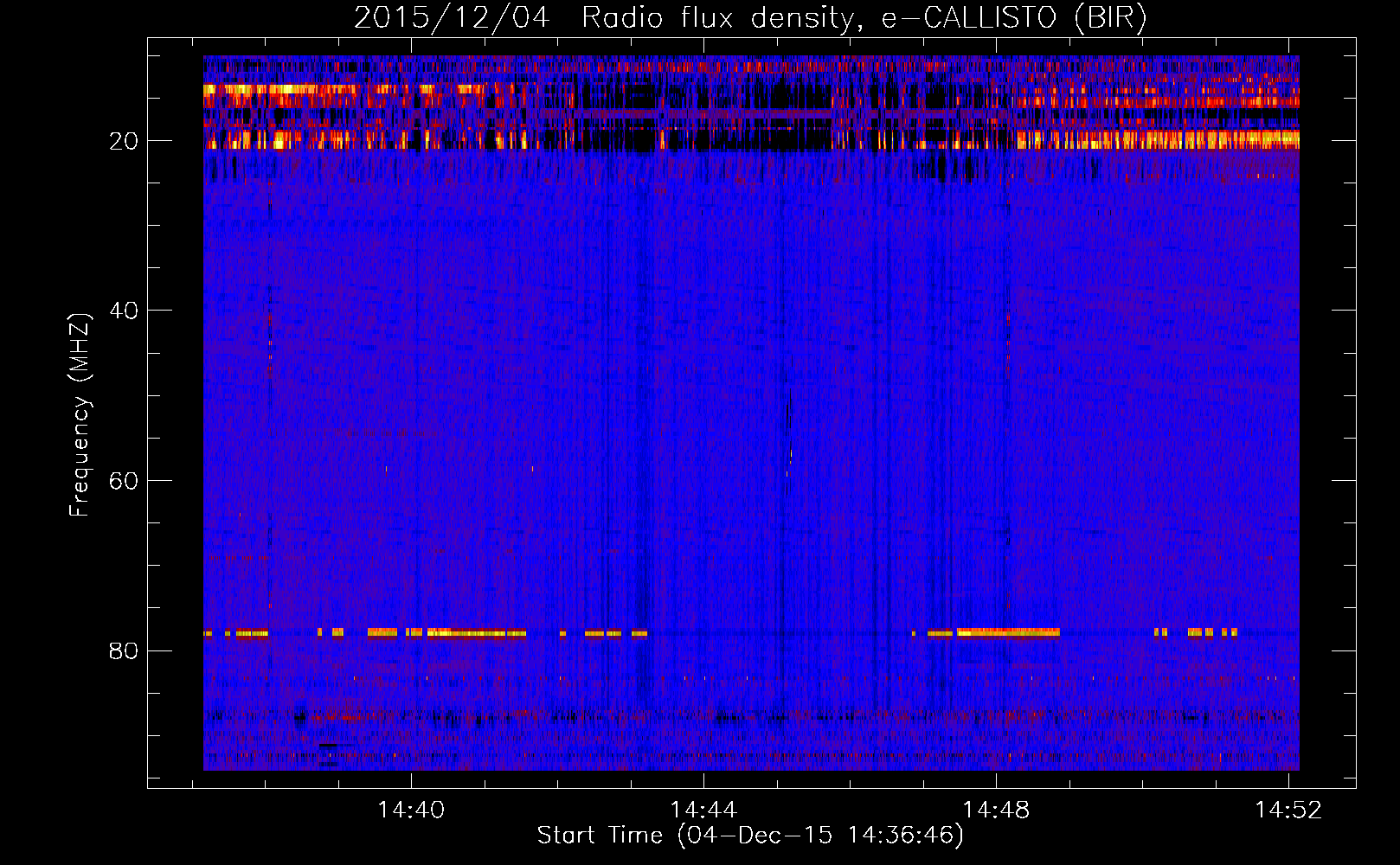
Task: Click the 14:48 time tick label
Action: pyautogui.click(x=996, y=810)
